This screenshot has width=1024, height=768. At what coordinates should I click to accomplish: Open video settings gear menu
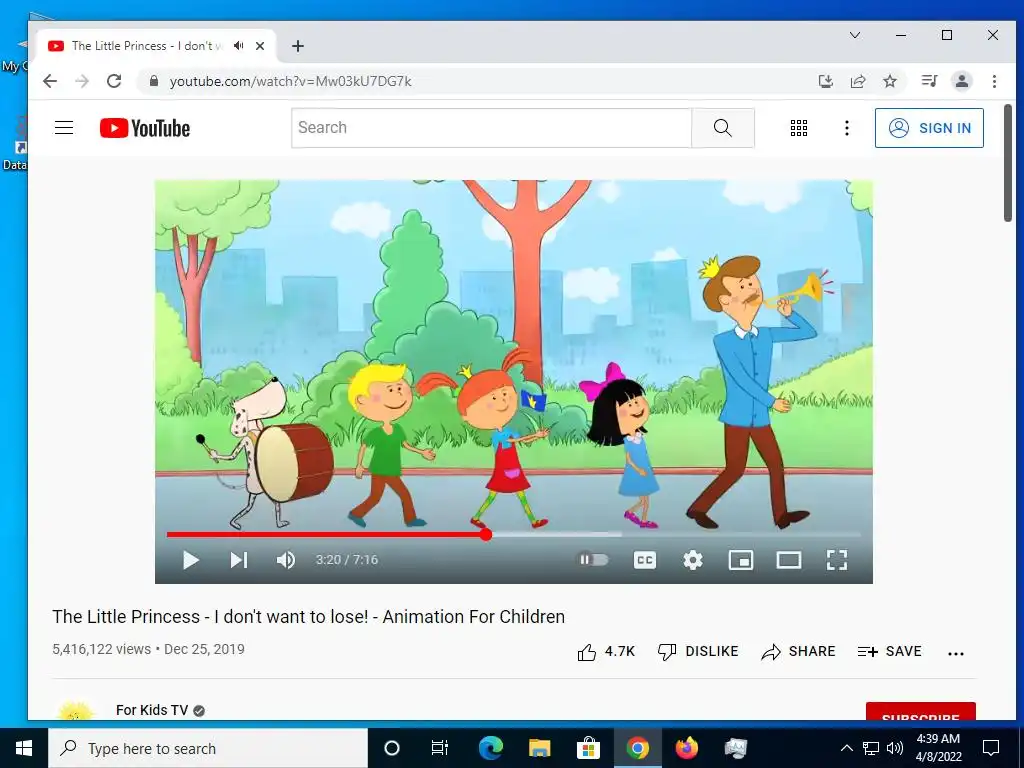(693, 560)
